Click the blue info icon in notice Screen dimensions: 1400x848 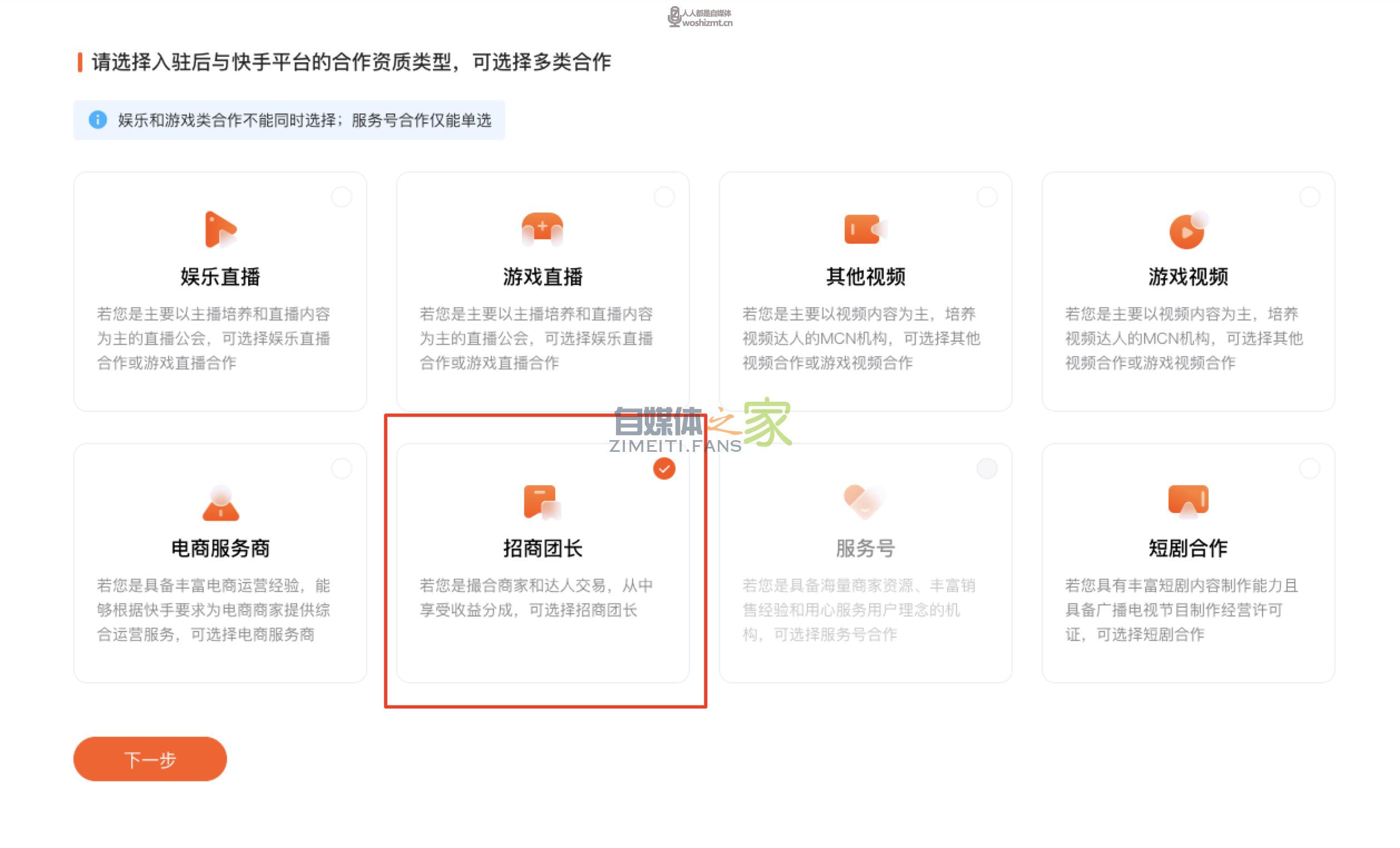98,120
